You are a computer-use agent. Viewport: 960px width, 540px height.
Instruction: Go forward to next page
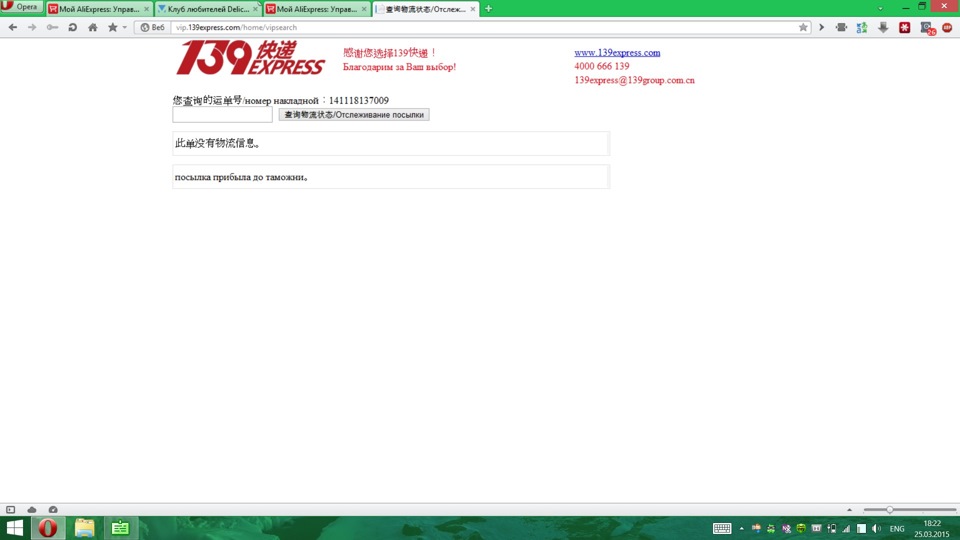coord(32,27)
